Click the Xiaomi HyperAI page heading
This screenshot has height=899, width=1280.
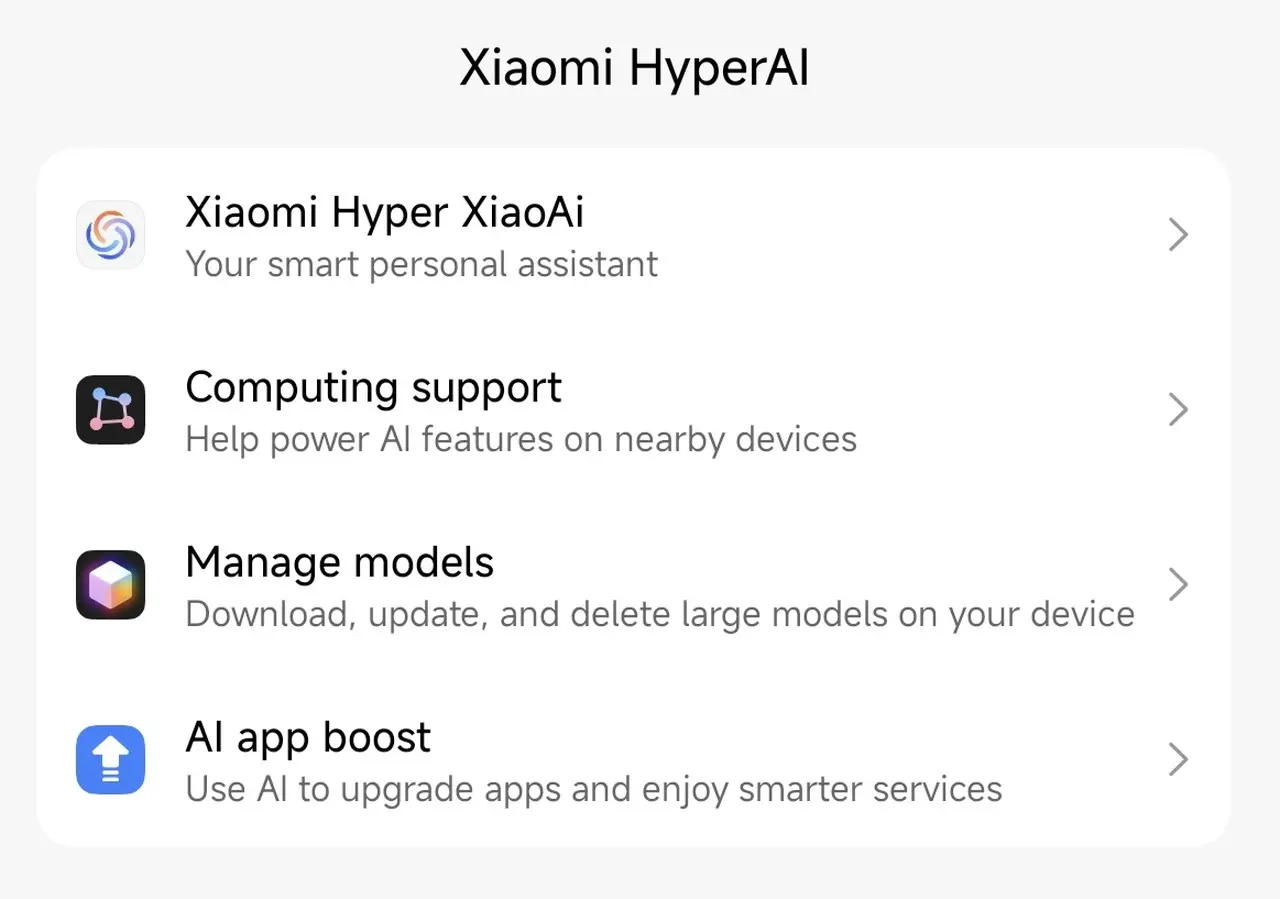634,70
